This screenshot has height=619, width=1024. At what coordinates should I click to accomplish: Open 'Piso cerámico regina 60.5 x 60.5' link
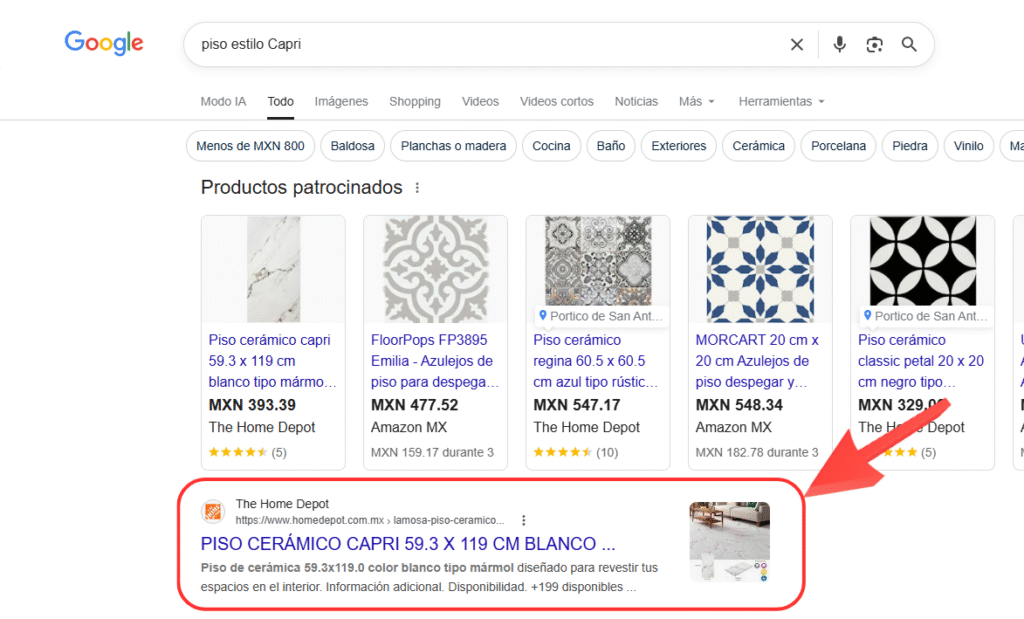(x=596, y=360)
